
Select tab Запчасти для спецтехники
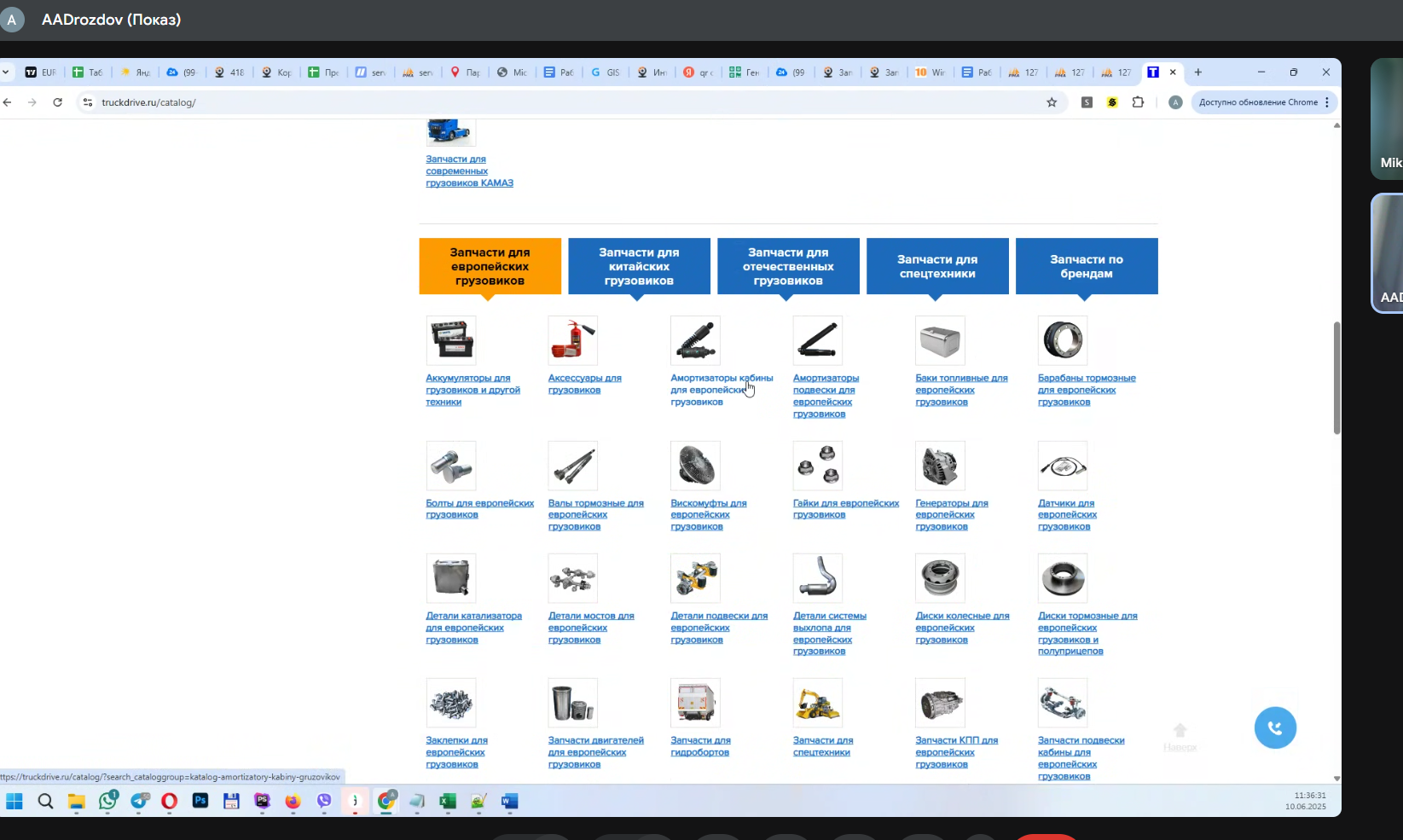(937, 266)
